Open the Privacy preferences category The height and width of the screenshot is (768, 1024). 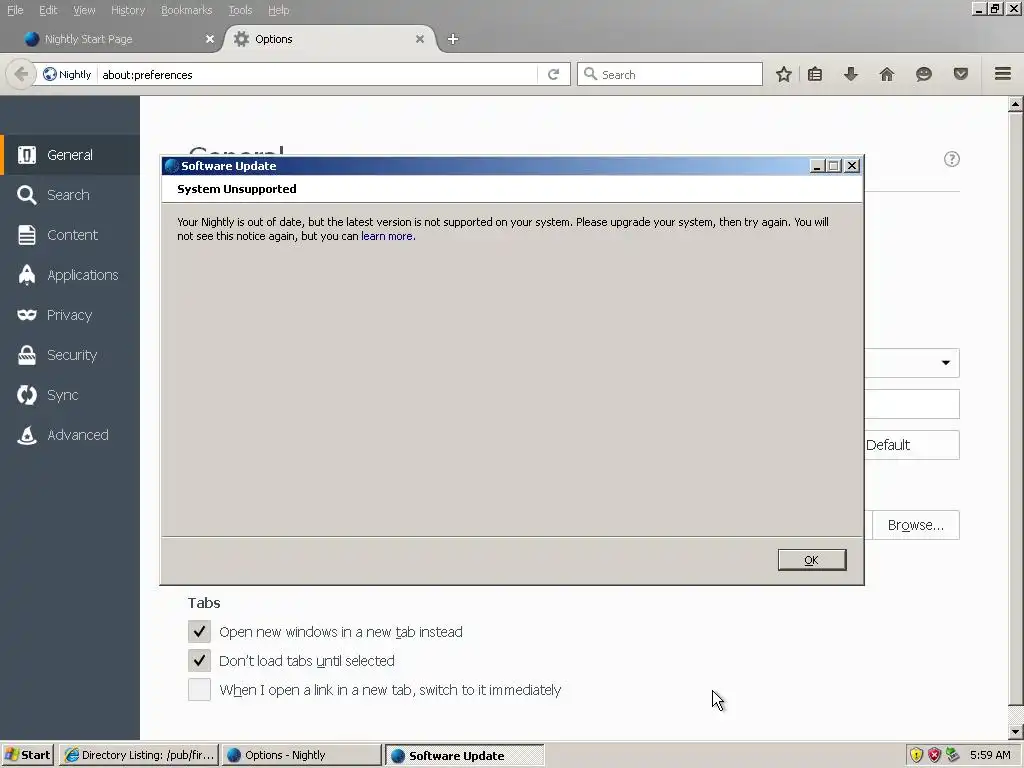(70, 315)
